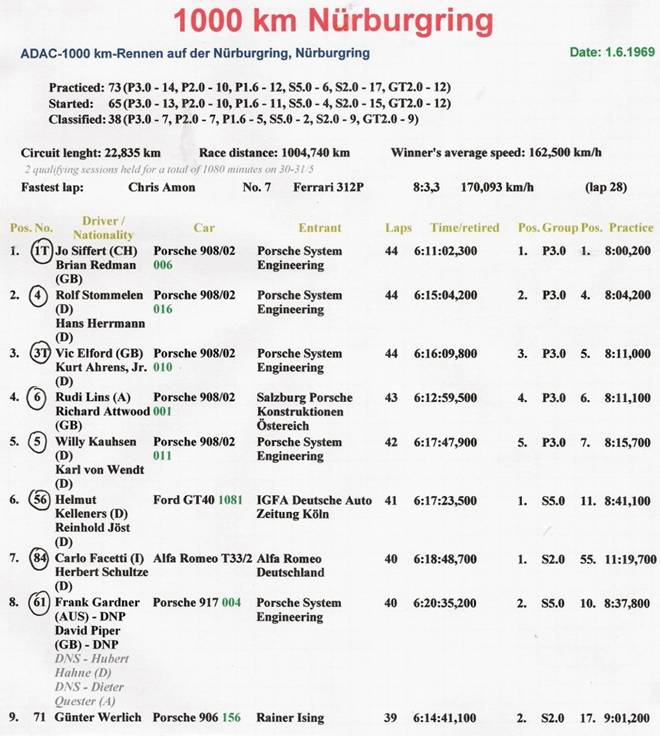Click "Winner's average speed: 162,500 km/h"
This screenshot has height=736, width=660.
[496, 153]
